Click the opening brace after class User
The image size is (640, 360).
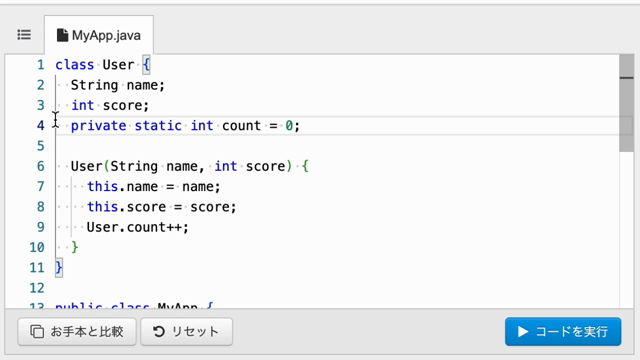tap(147, 65)
